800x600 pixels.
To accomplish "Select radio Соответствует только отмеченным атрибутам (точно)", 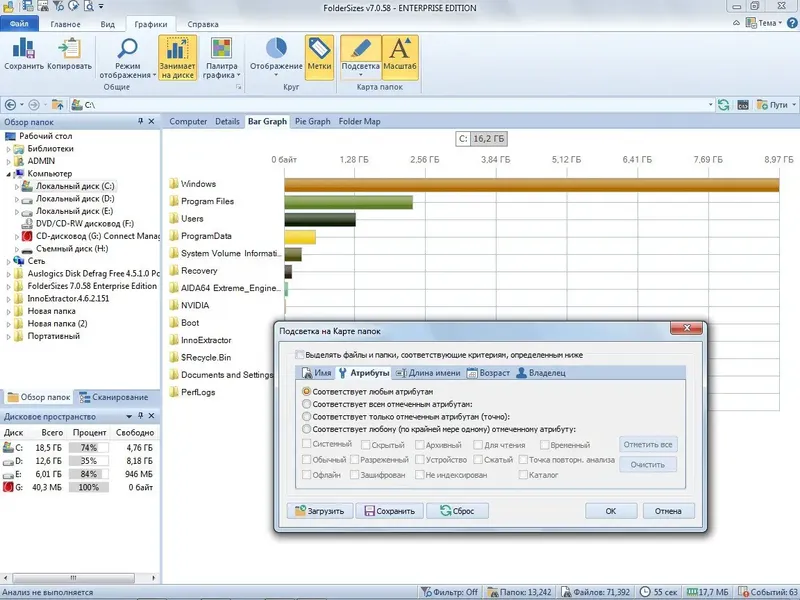I will tap(306, 417).
